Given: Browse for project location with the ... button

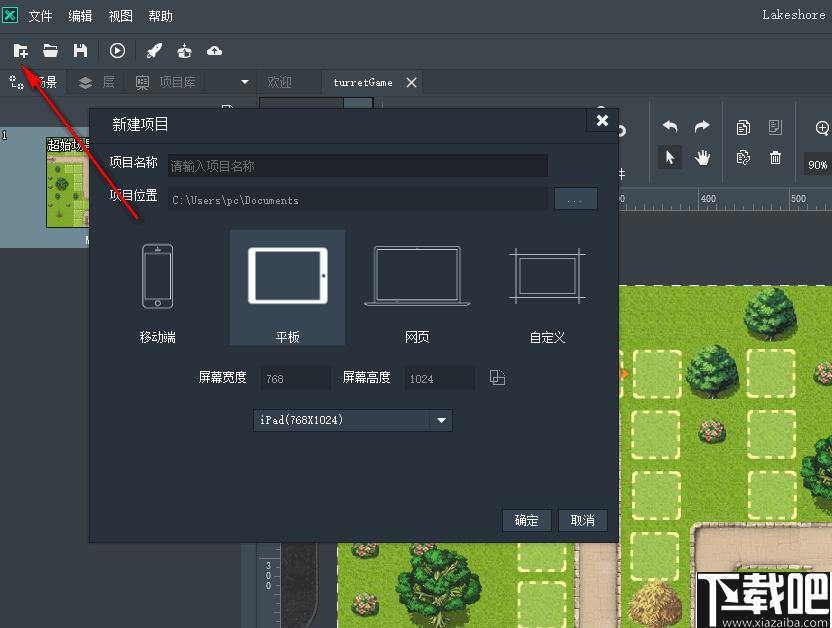Looking at the screenshot, I should pos(576,199).
